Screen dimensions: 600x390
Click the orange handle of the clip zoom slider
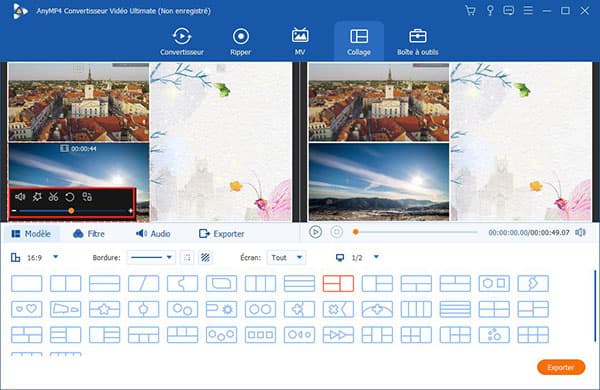(x=71, y=211)
